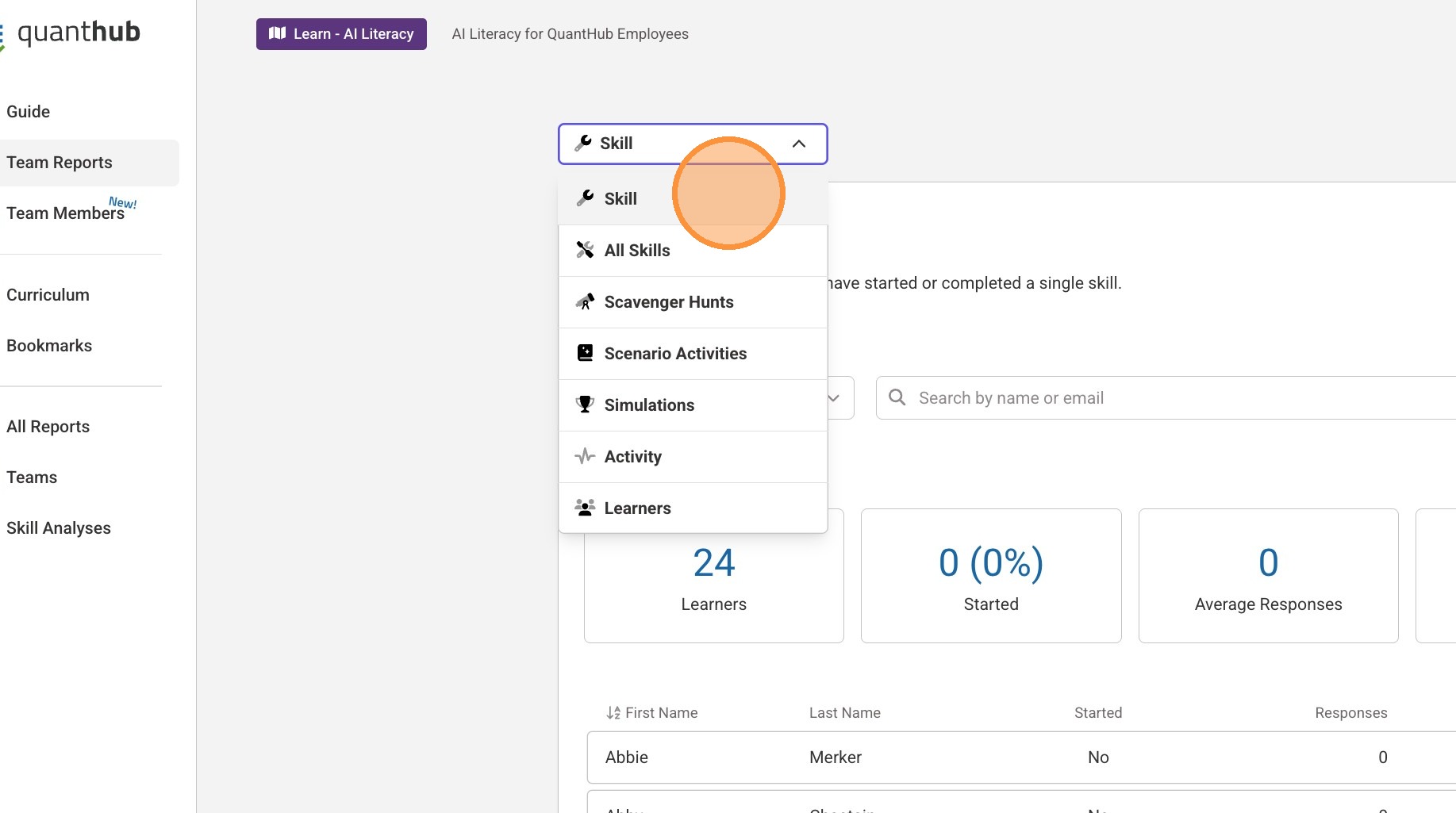The image size is (1456, 813).
Task: Collapse the Skill report type dropdown
Action: [798, 144]
